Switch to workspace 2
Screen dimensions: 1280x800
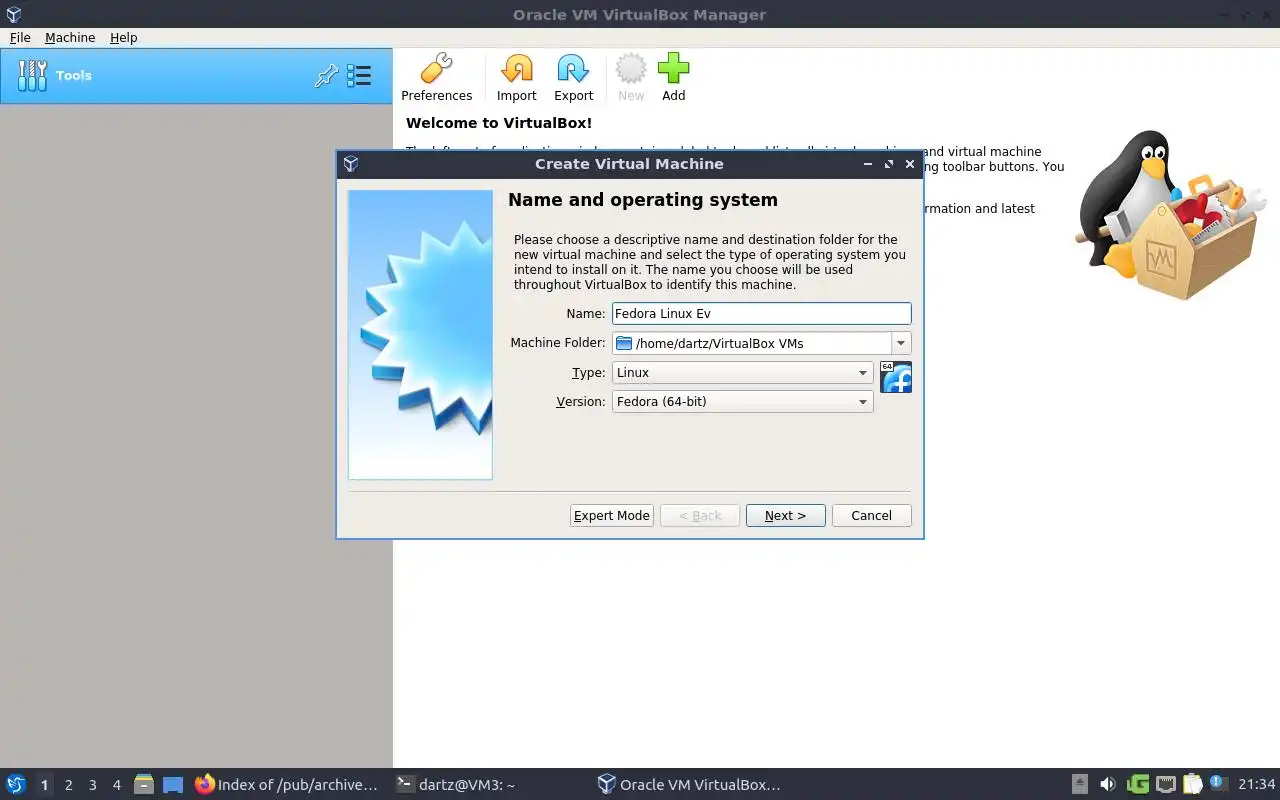68,785
